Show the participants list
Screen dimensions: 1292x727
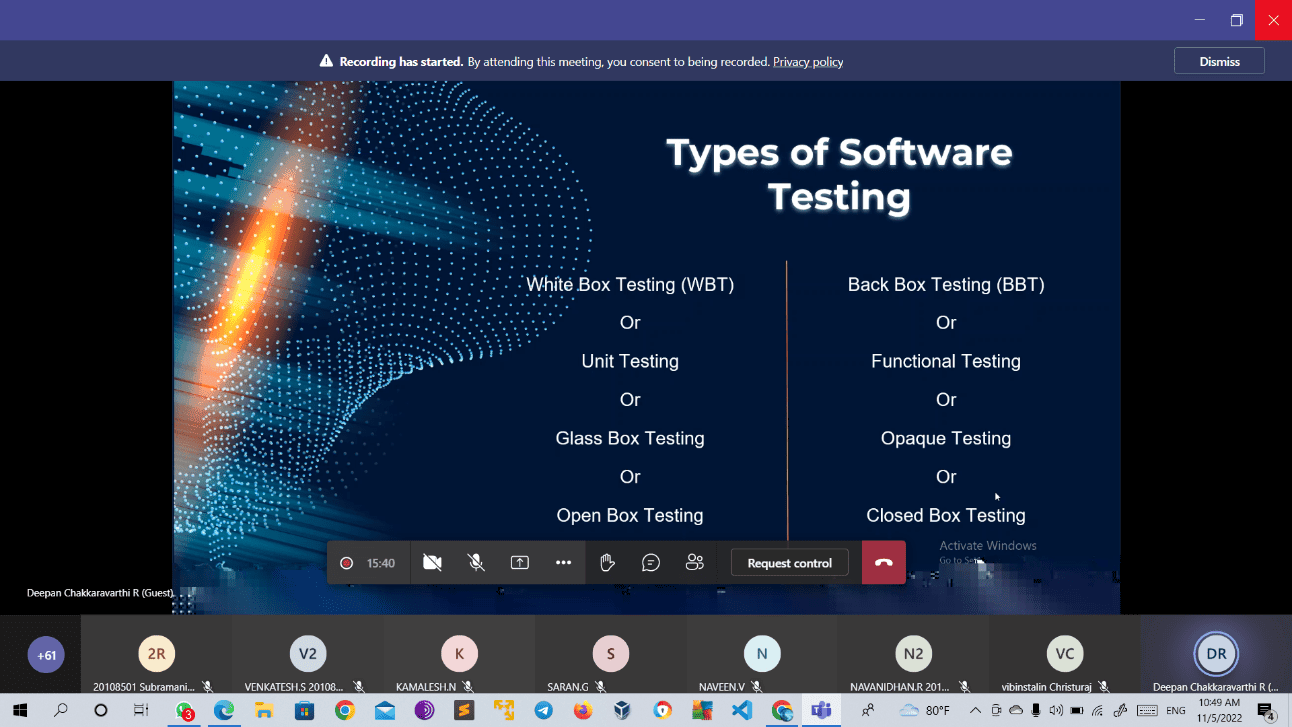695,563
